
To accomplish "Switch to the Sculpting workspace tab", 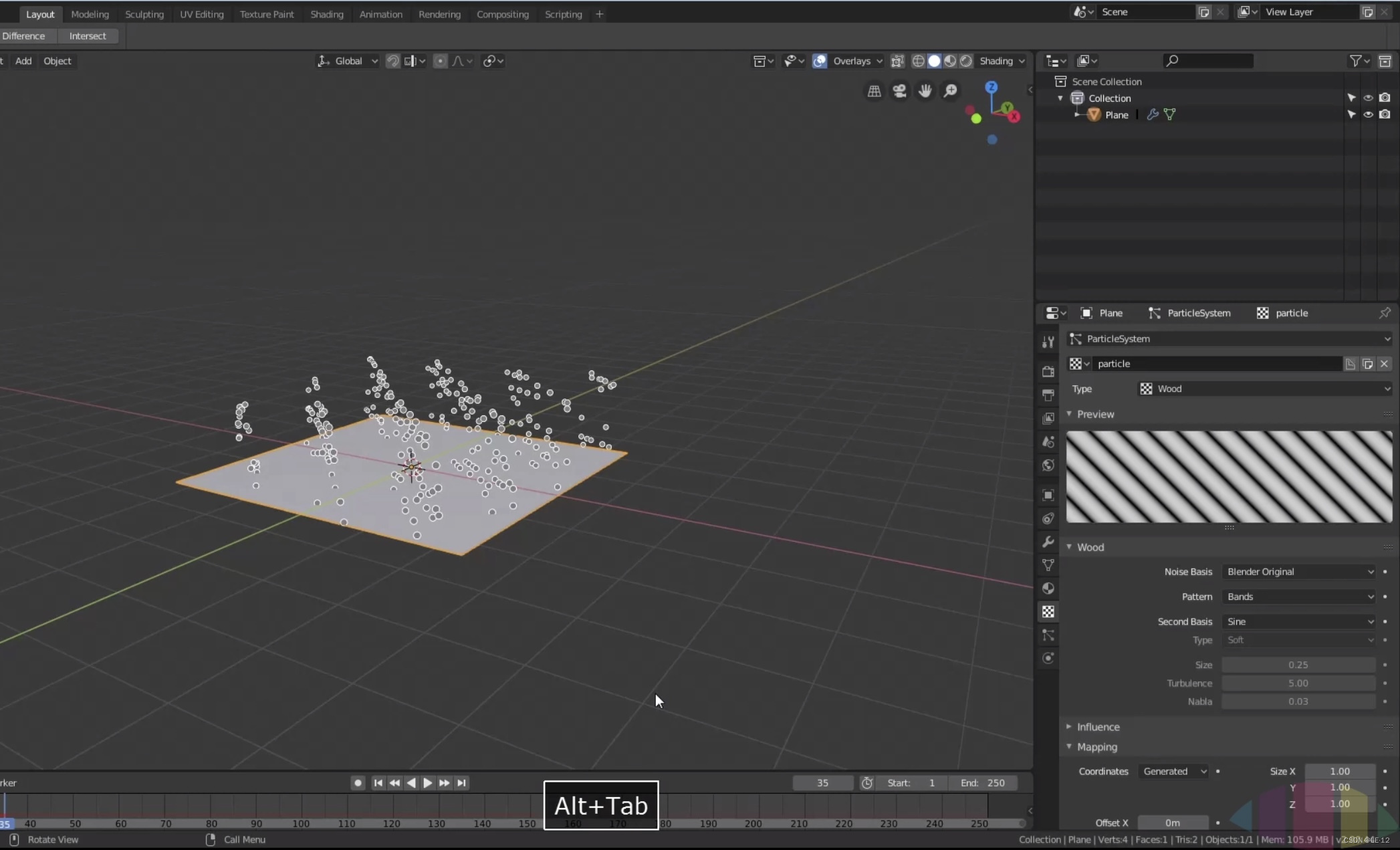I will [144, 14].
